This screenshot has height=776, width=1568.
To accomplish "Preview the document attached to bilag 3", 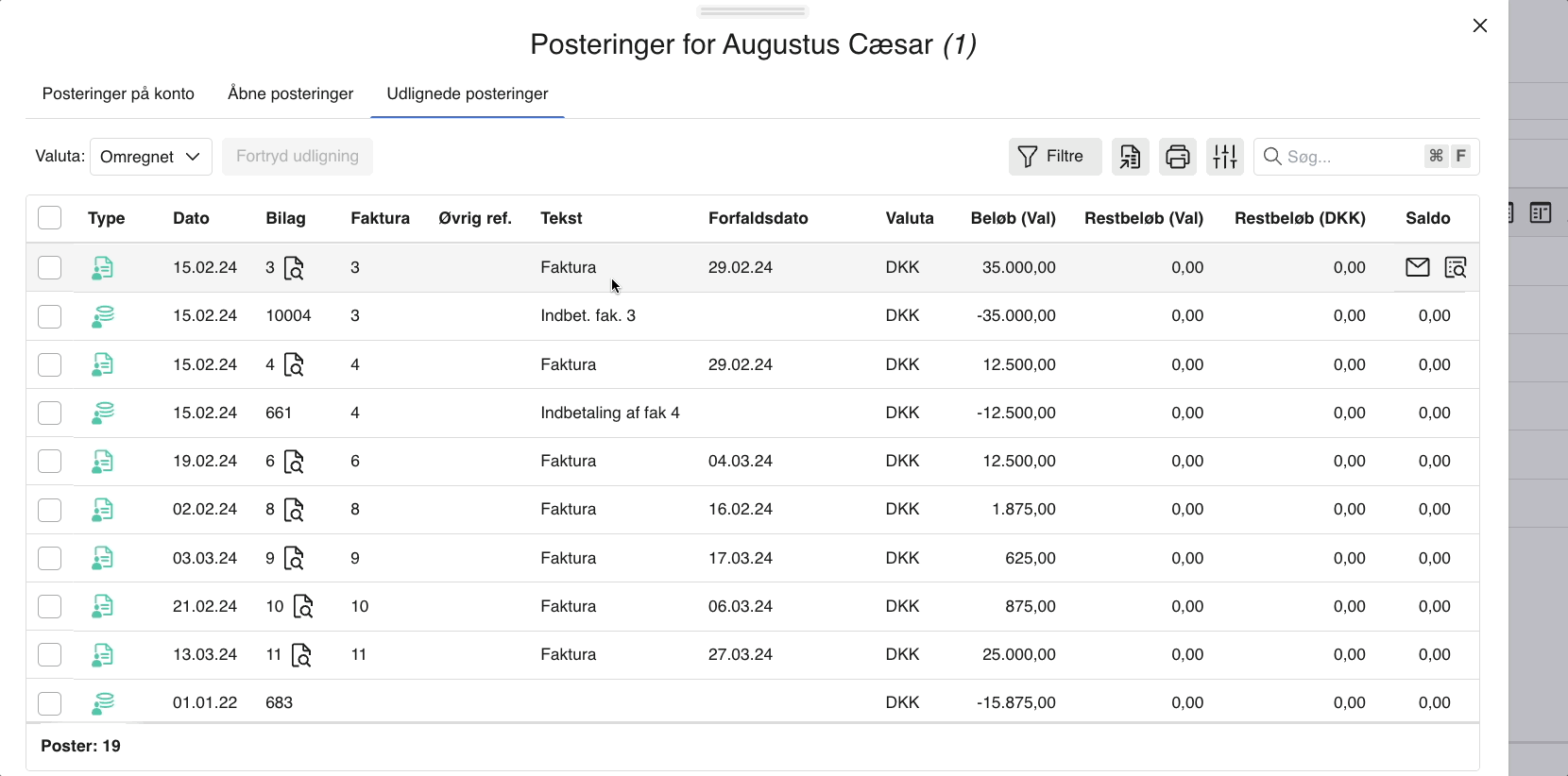I will coord(295,269).
